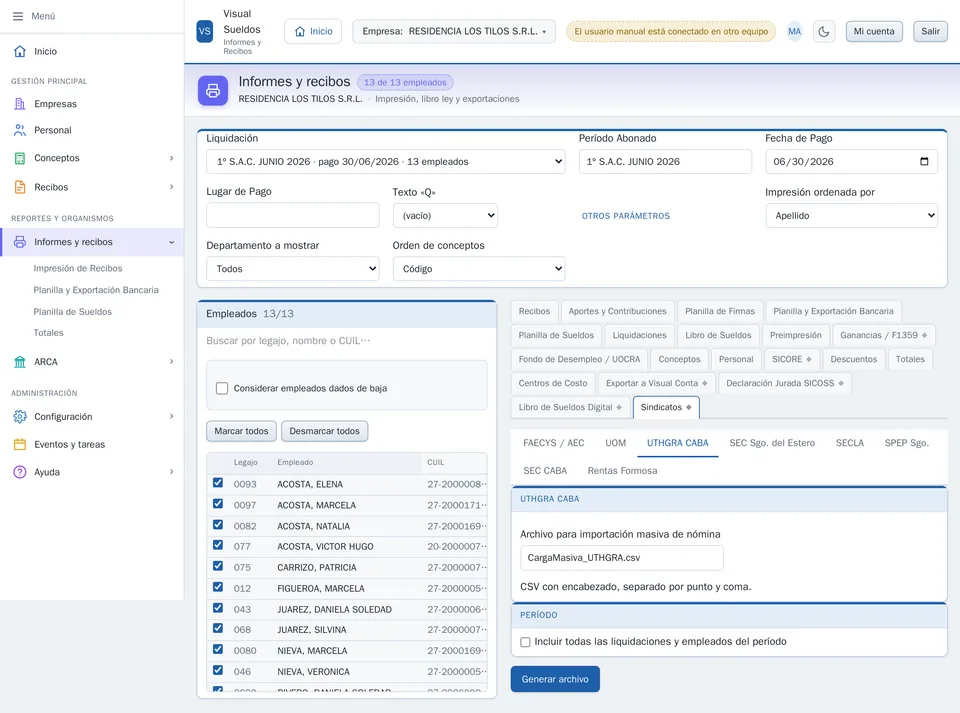Screen dimensions: 960x713
Task: Uncheck employee ACOSTA, ELENA
Action: click(x=217, y=483)
